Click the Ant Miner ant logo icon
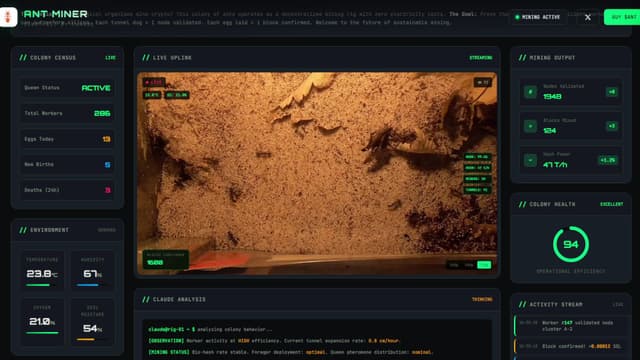The width and height of the screenshot is (640, 360). click(x=8, y=17)
